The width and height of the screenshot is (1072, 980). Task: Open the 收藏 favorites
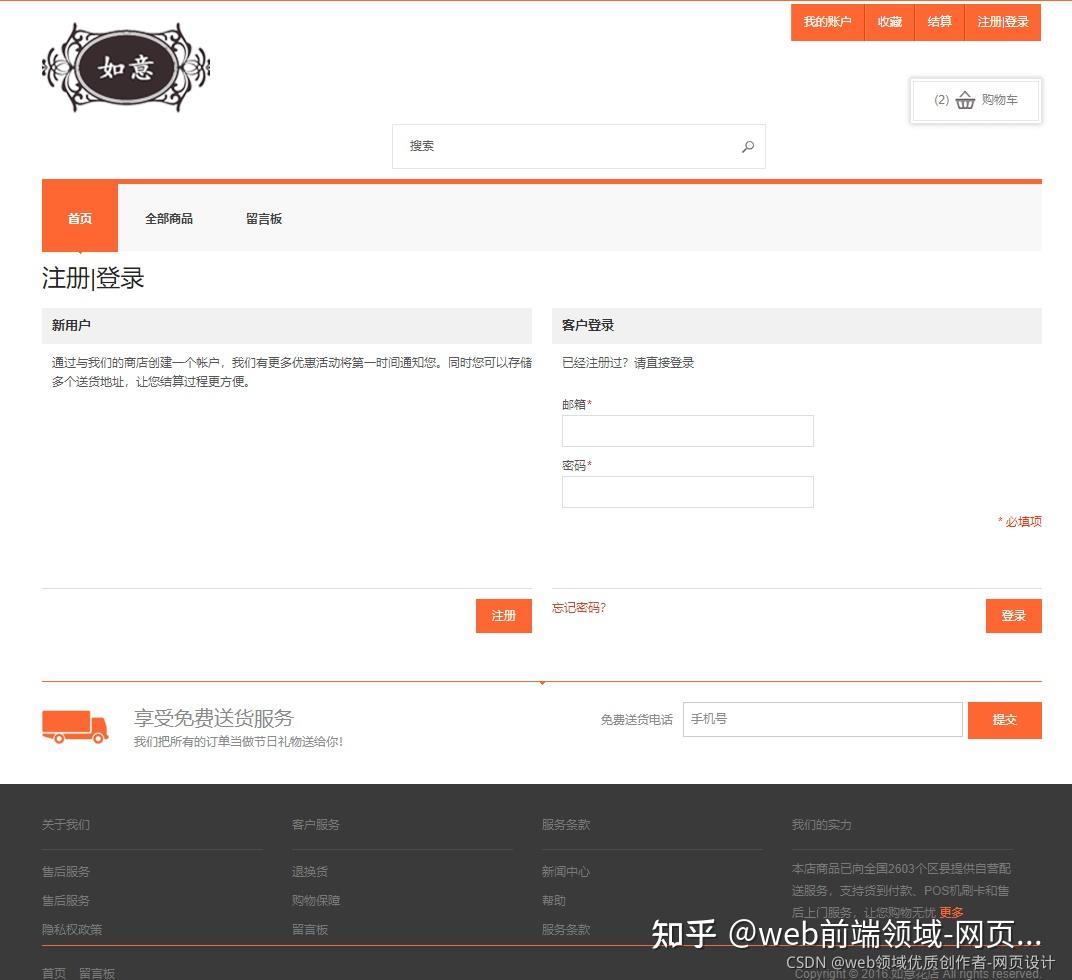889,21
